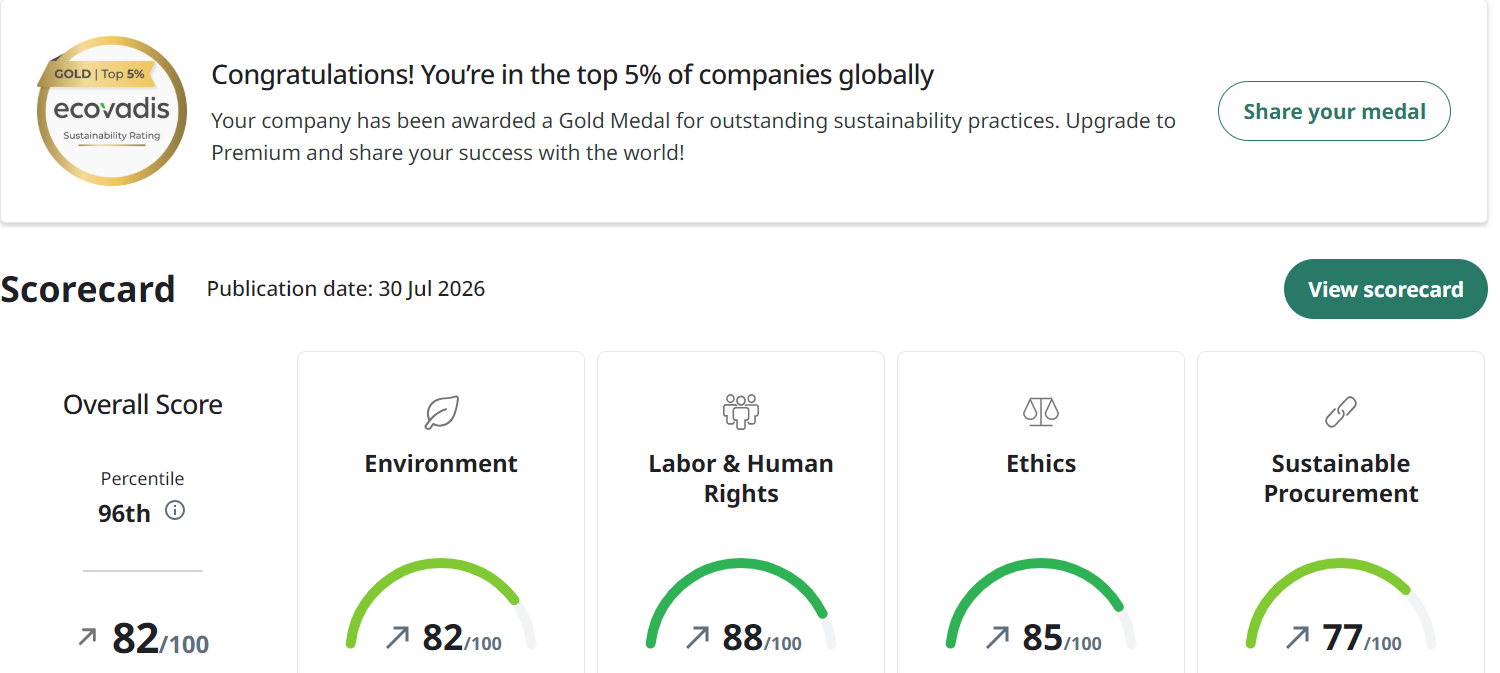Click the Ethics scales icon
The height and width of the screenshot is (673, 1500).
point(1041,412)
